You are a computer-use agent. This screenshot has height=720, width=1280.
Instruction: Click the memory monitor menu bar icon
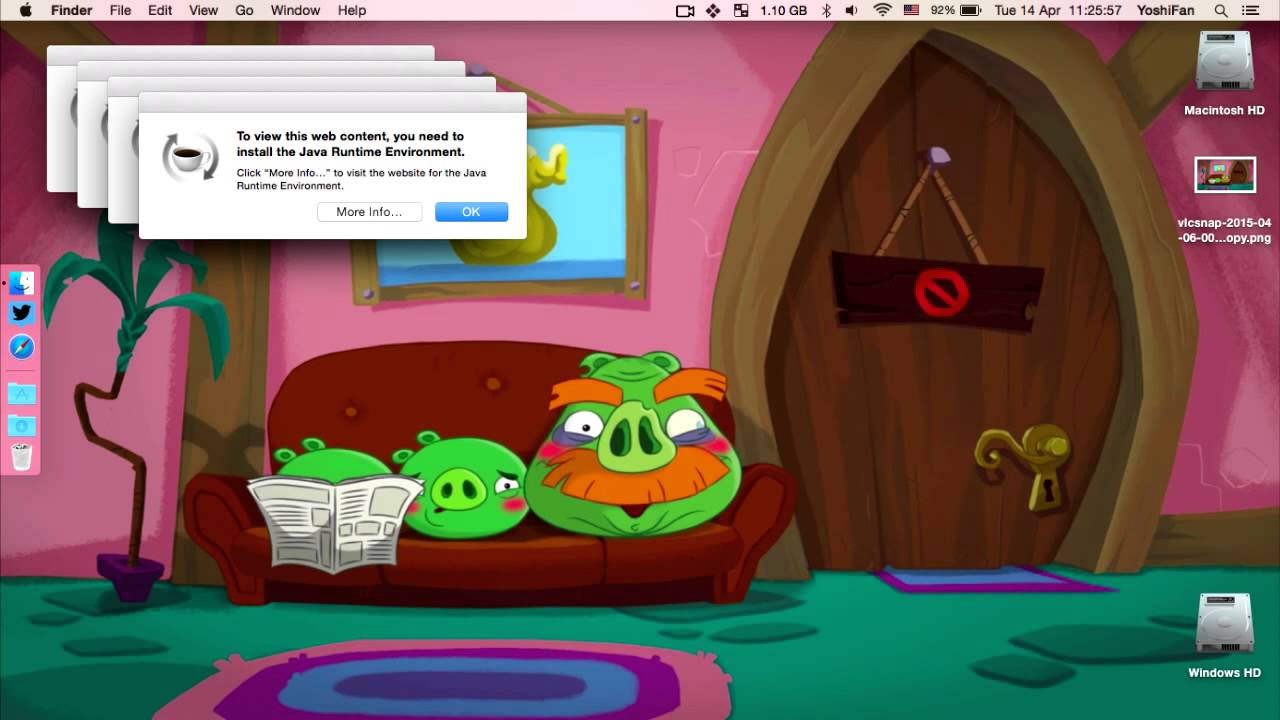[741, 10]
